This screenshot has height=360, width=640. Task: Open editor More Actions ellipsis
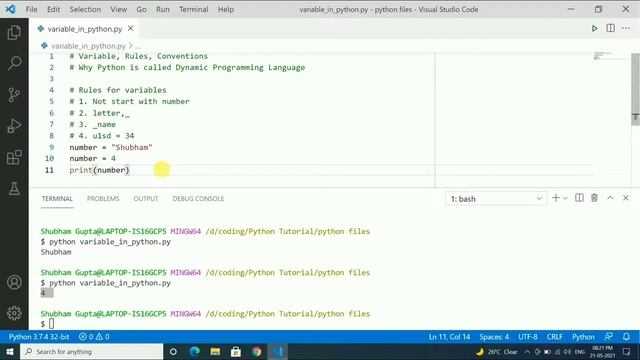(x=626, y=28)
